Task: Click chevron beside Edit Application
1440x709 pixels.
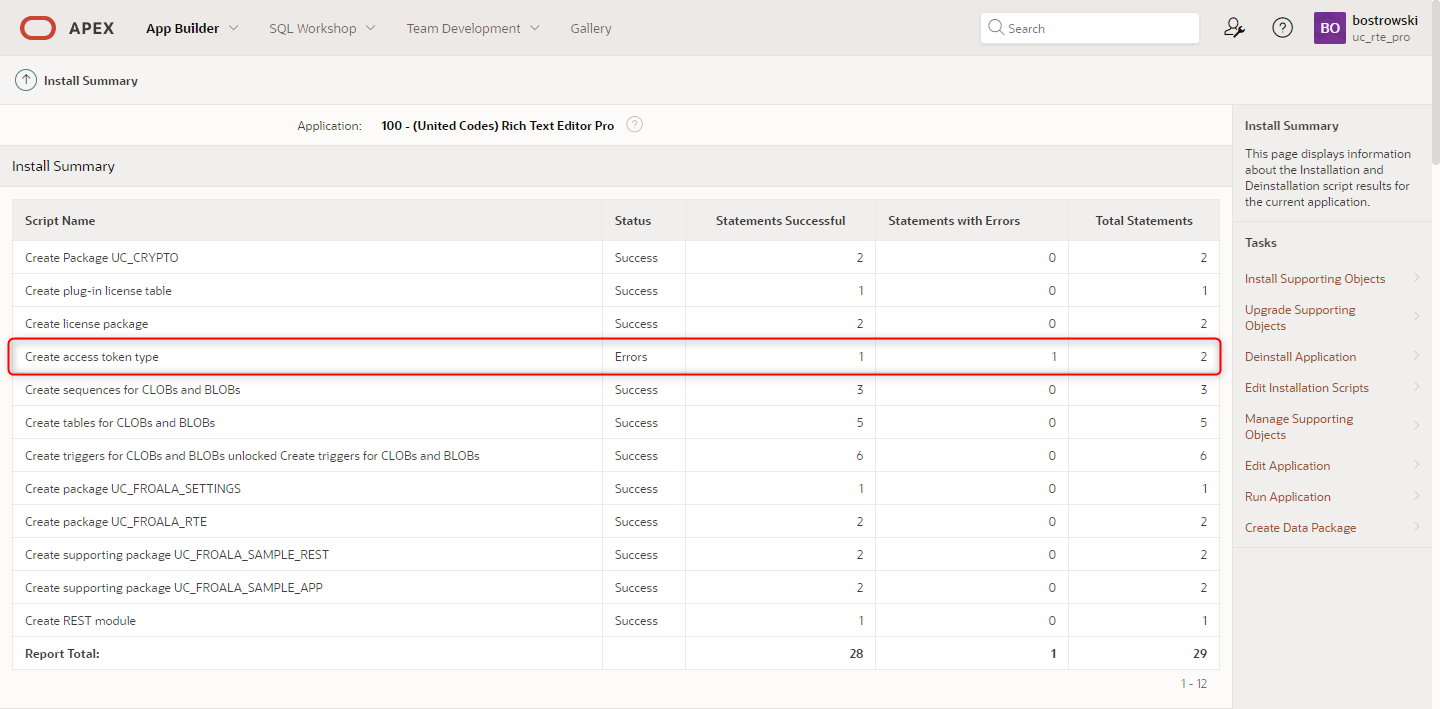Action: 1417,465
